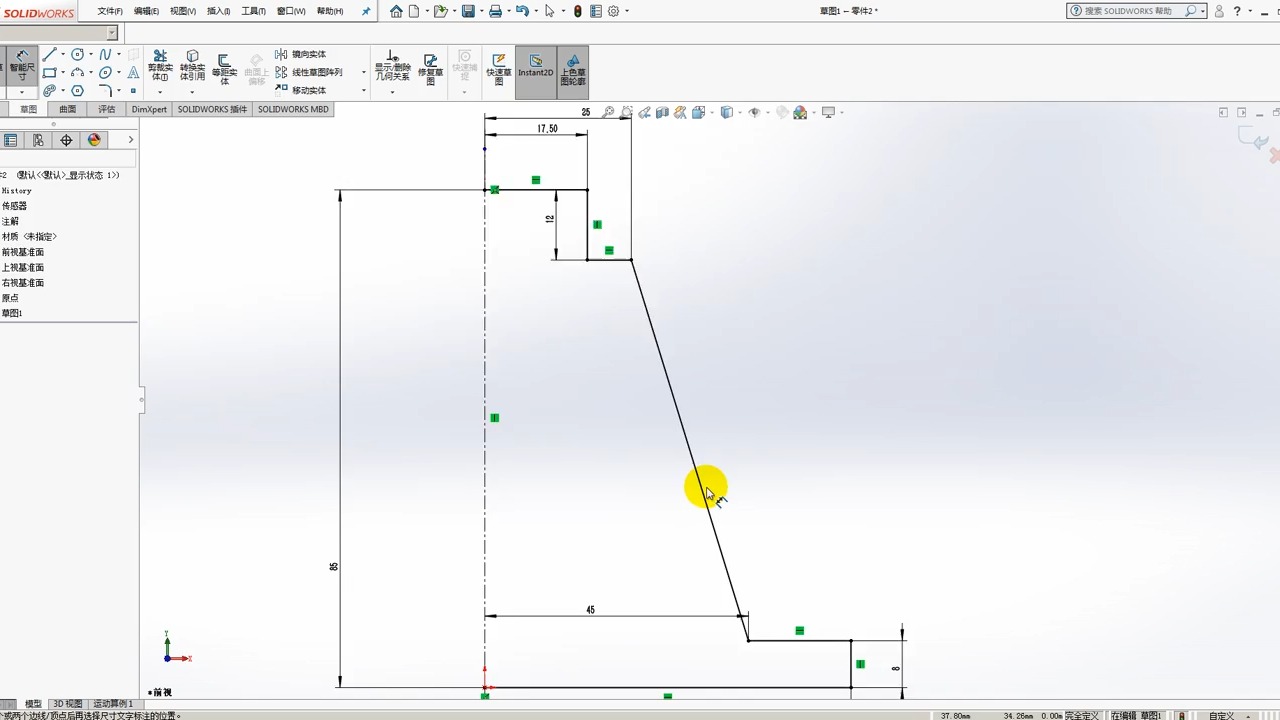Select the Text (A) sketch tool
The image size is (1280, 720).
pyautogui.click(x=133, y=73)
